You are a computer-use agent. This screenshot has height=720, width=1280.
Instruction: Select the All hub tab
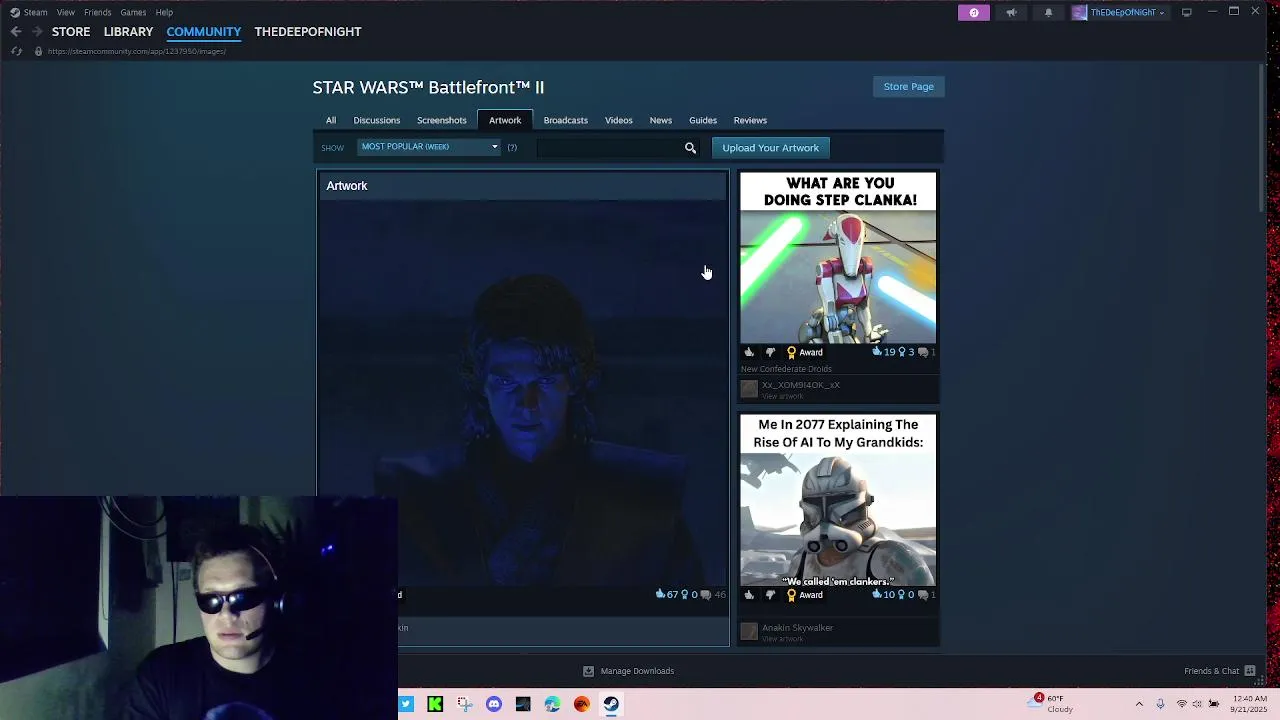(331, 120)
